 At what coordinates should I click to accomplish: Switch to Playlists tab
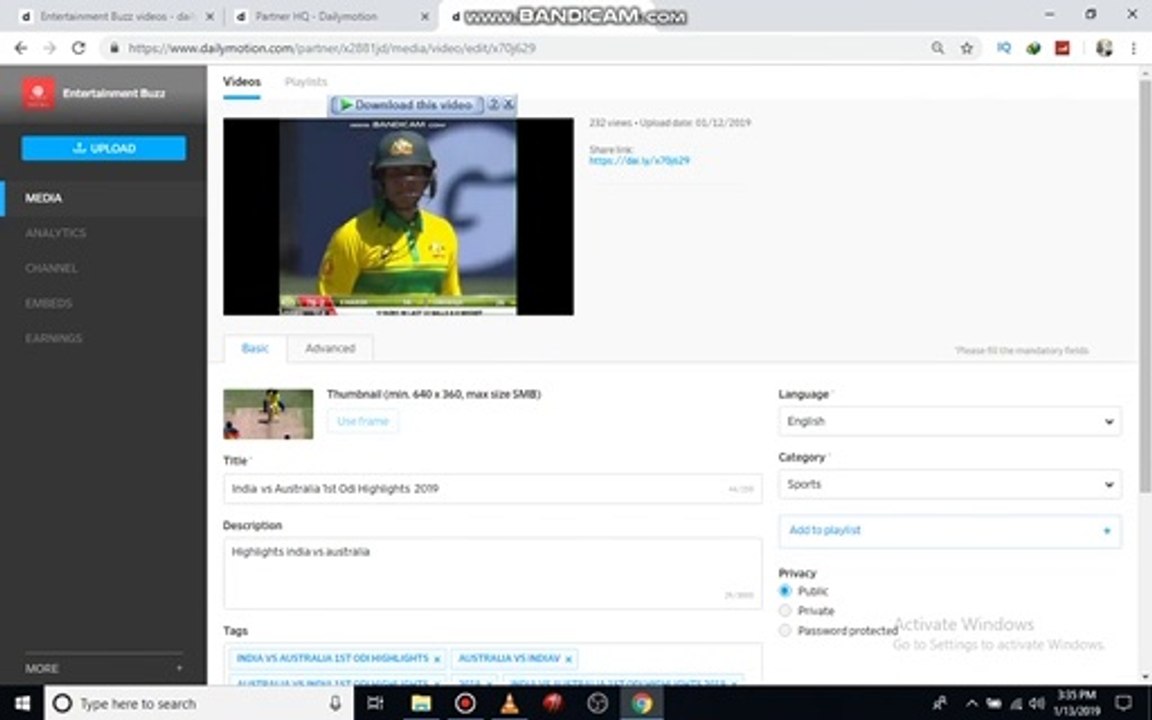point(306,82)
